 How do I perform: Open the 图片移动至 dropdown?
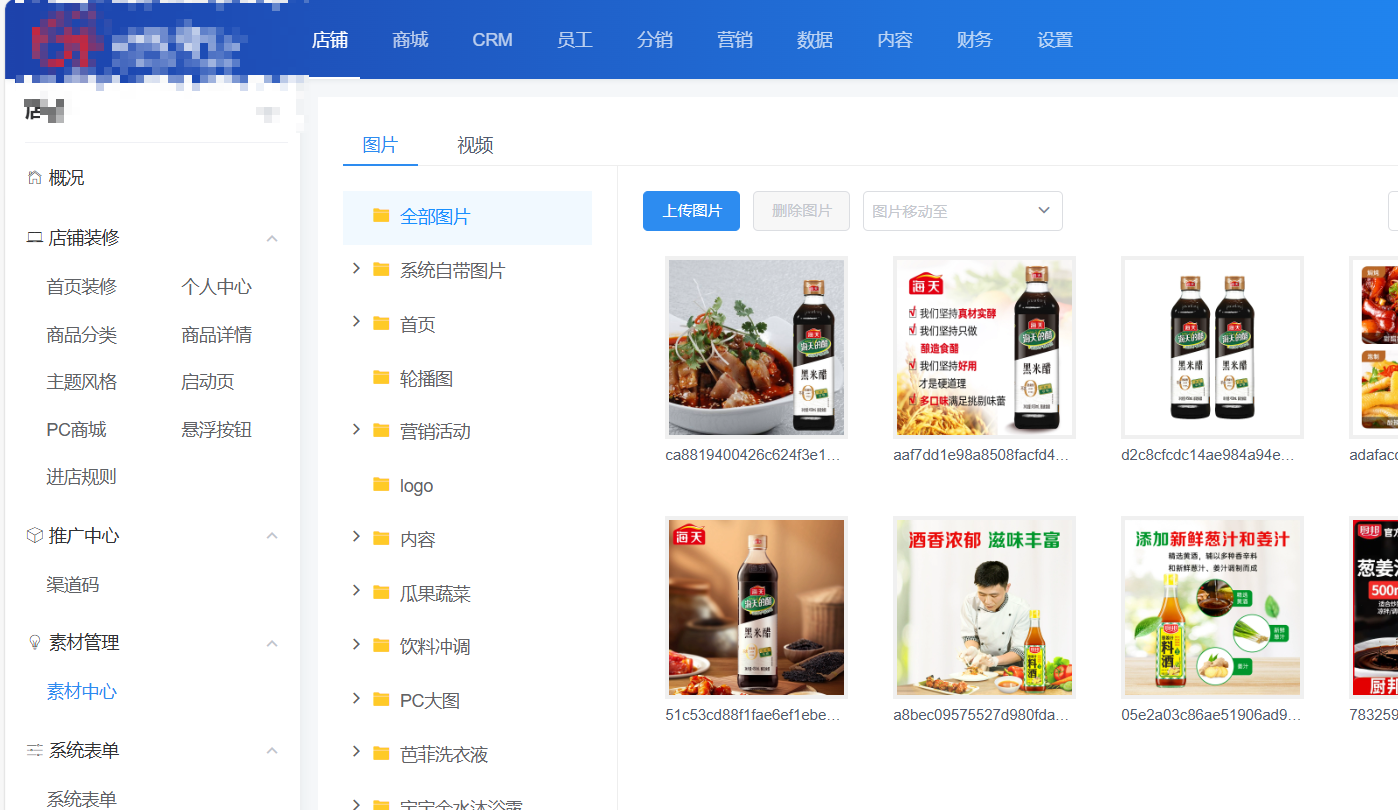(963, 211)
